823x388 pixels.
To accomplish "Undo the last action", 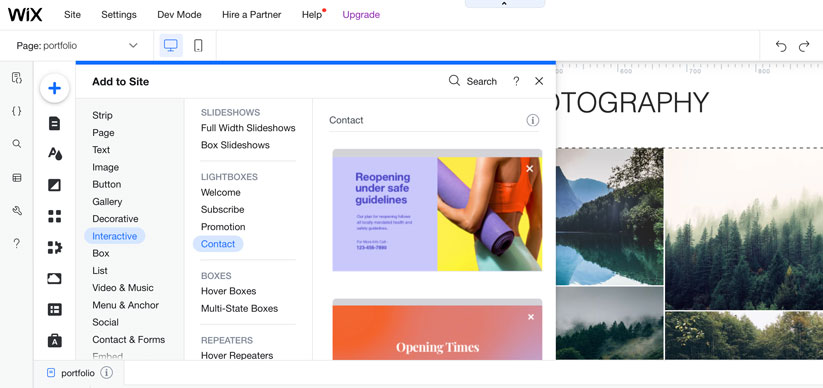I will coord(781,46).
